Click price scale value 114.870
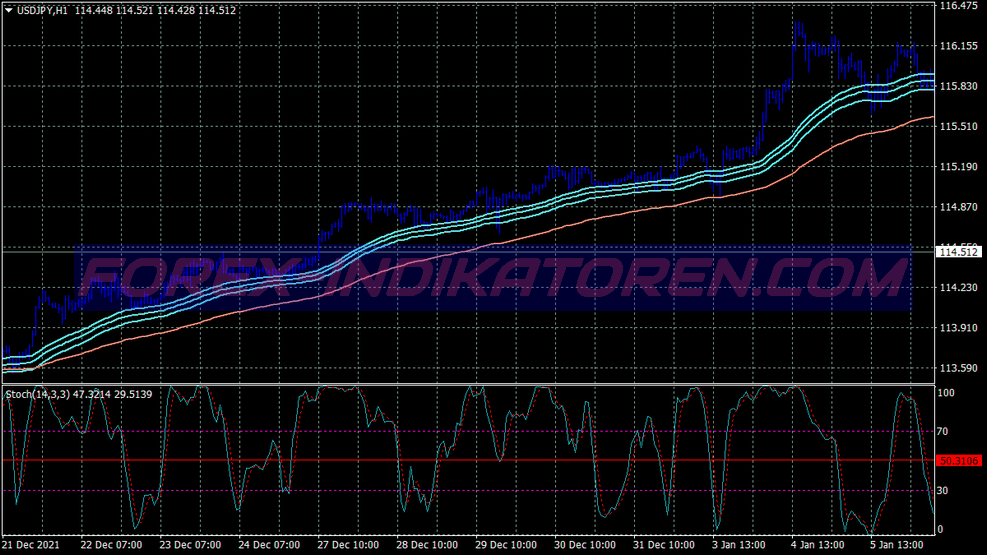 coord(959,207)
